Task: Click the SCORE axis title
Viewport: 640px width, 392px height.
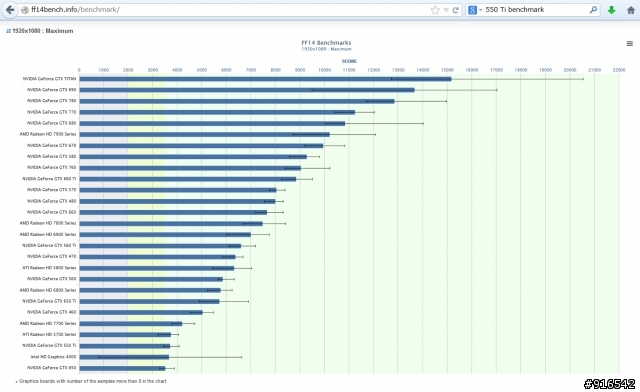Action: (349, 61)
